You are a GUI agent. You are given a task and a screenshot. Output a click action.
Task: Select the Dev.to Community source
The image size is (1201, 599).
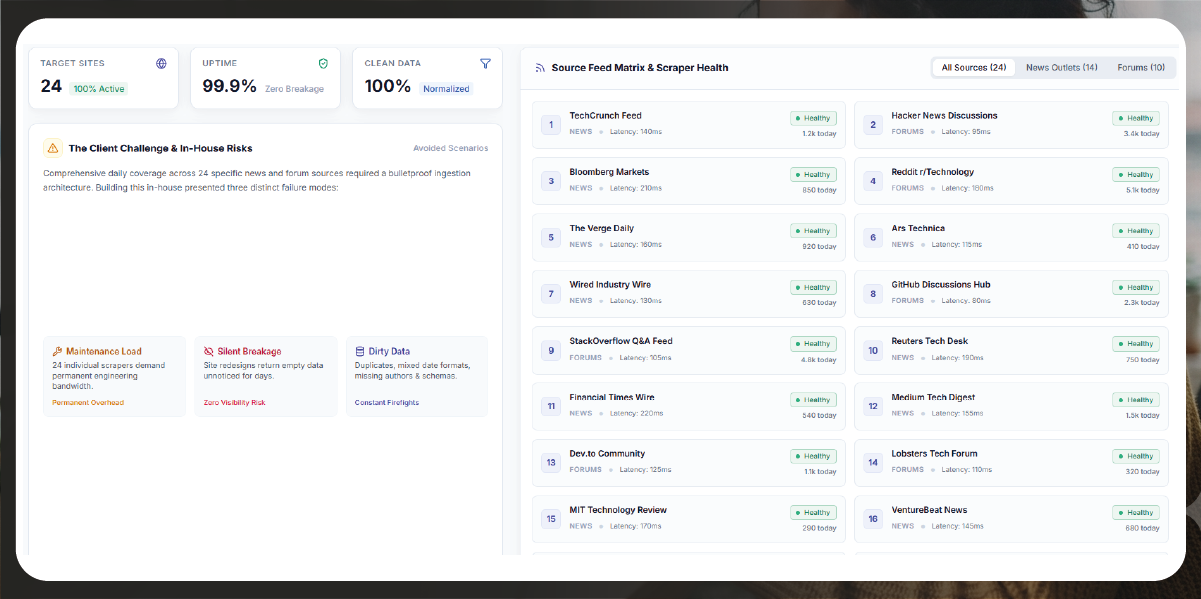tap(689, 463)
